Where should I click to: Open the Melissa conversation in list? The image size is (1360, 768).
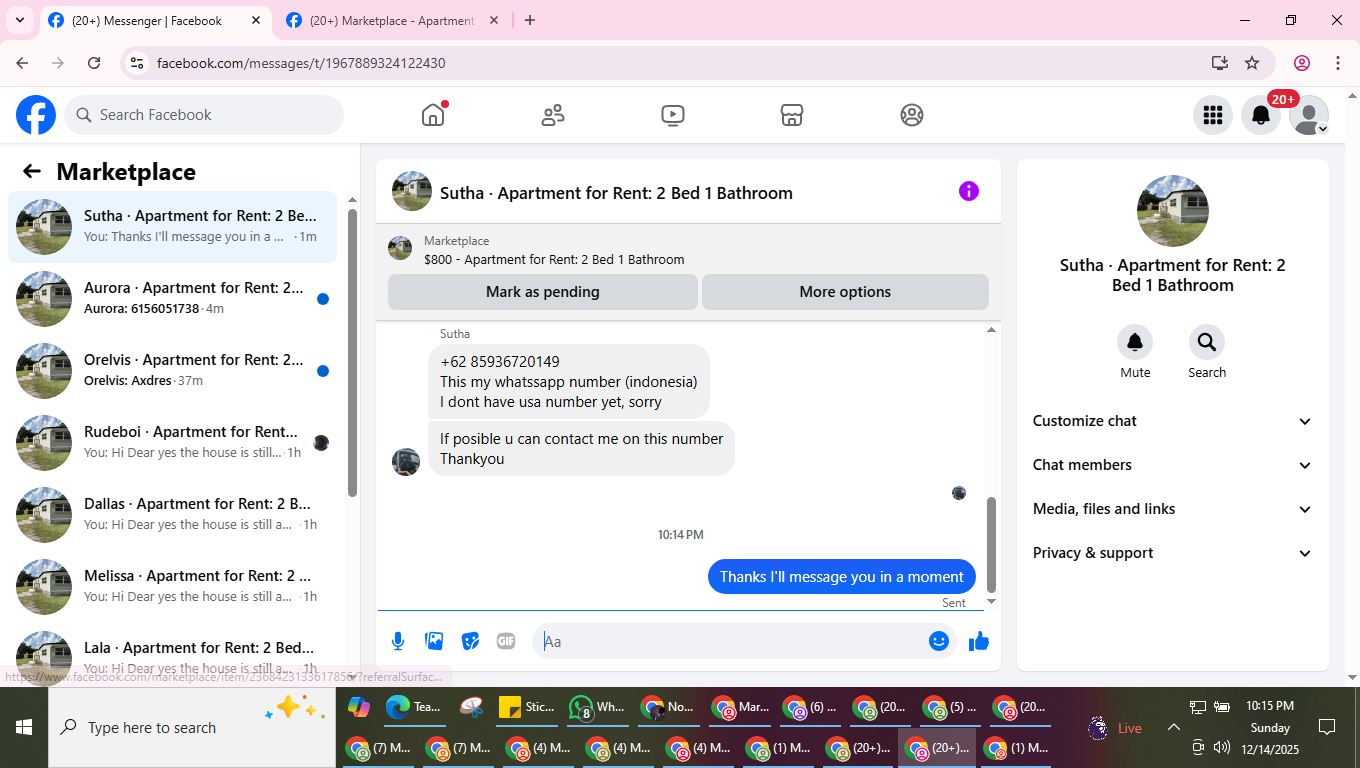pyautogui.click(x=173, y=587)
